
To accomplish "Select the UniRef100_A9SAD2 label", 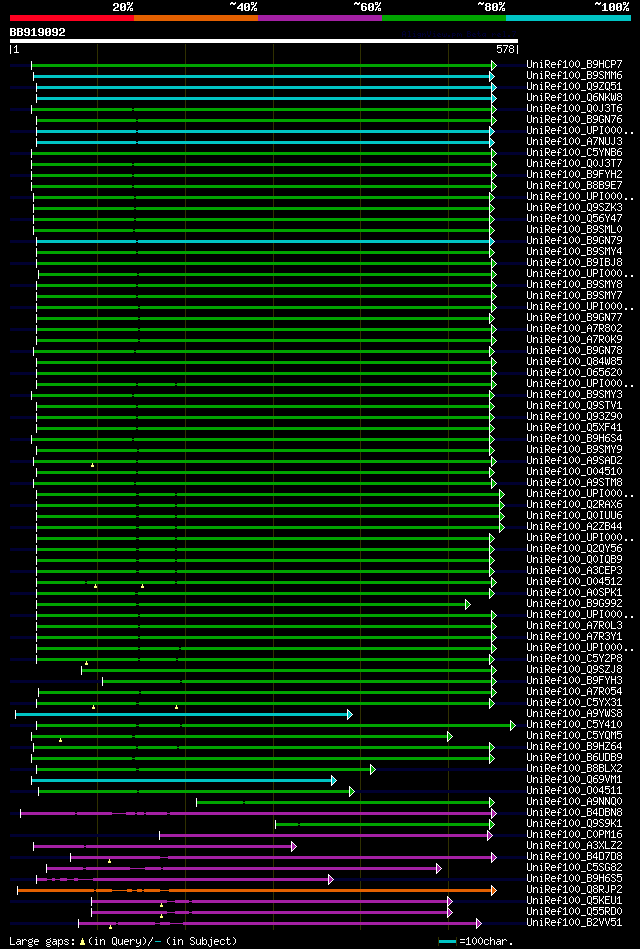I will (x=575, y=461).
